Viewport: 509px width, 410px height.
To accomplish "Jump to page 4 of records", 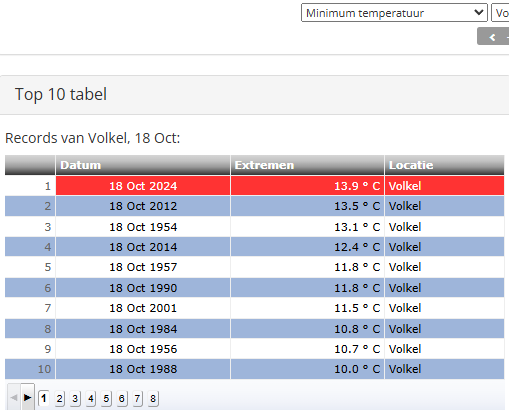I will tap(91, 398).
